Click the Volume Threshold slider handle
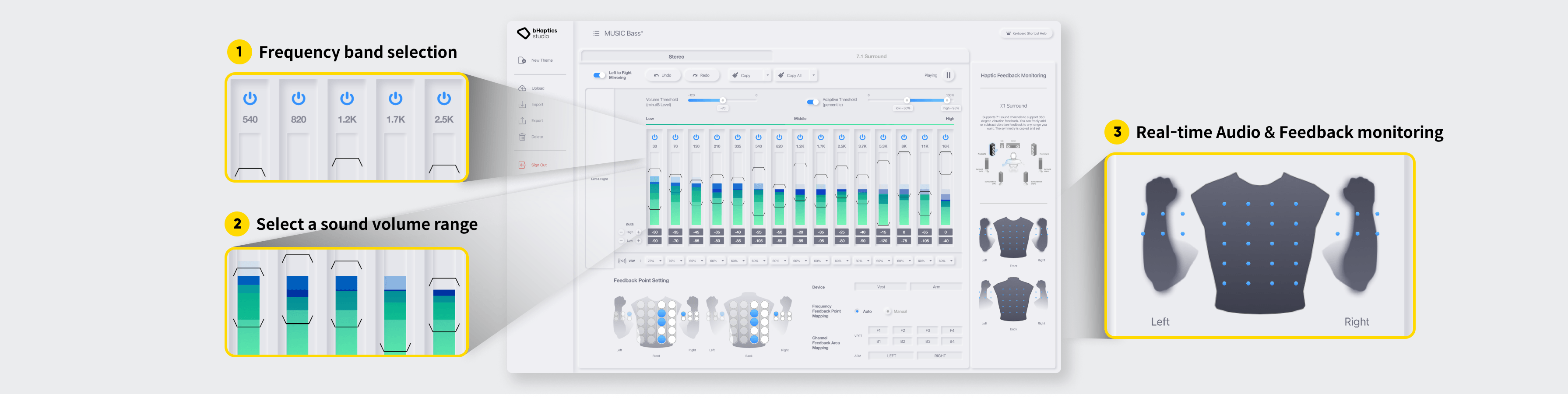1568x398 pixels. pos(723,100)
